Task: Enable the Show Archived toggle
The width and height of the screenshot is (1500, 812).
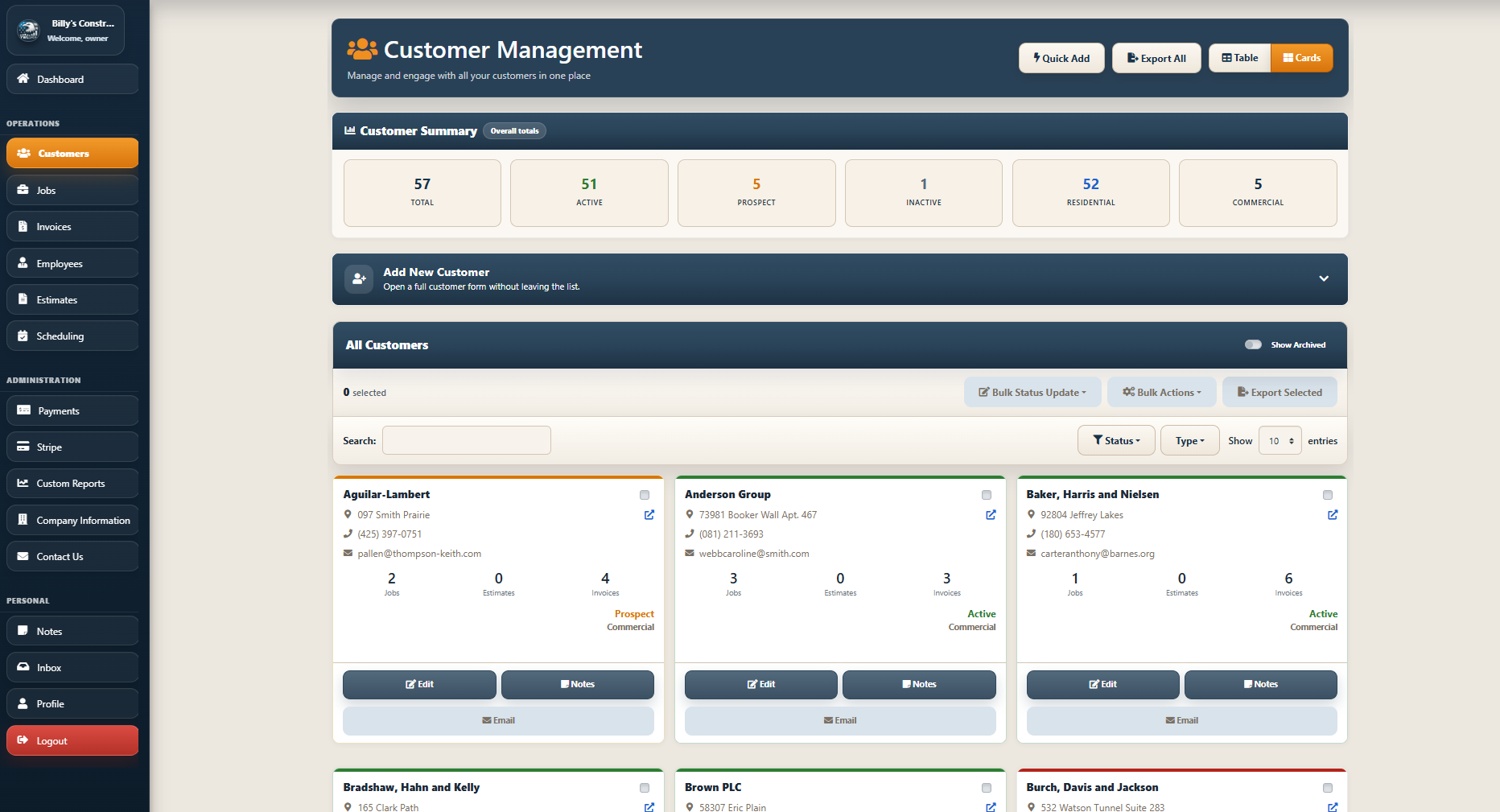Action: point(1253,344)
